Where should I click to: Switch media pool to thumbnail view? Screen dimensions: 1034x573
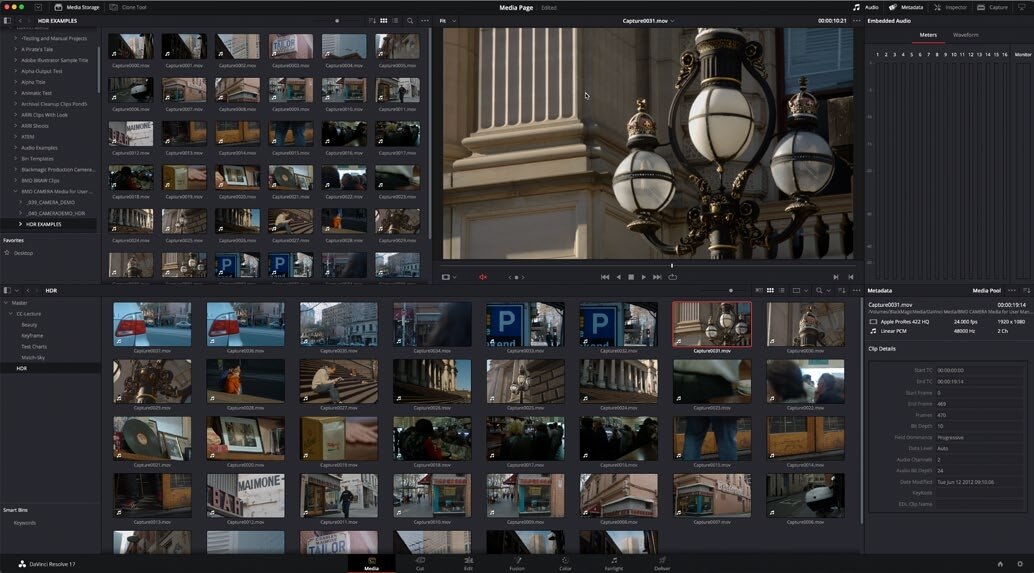click(770, 291)
